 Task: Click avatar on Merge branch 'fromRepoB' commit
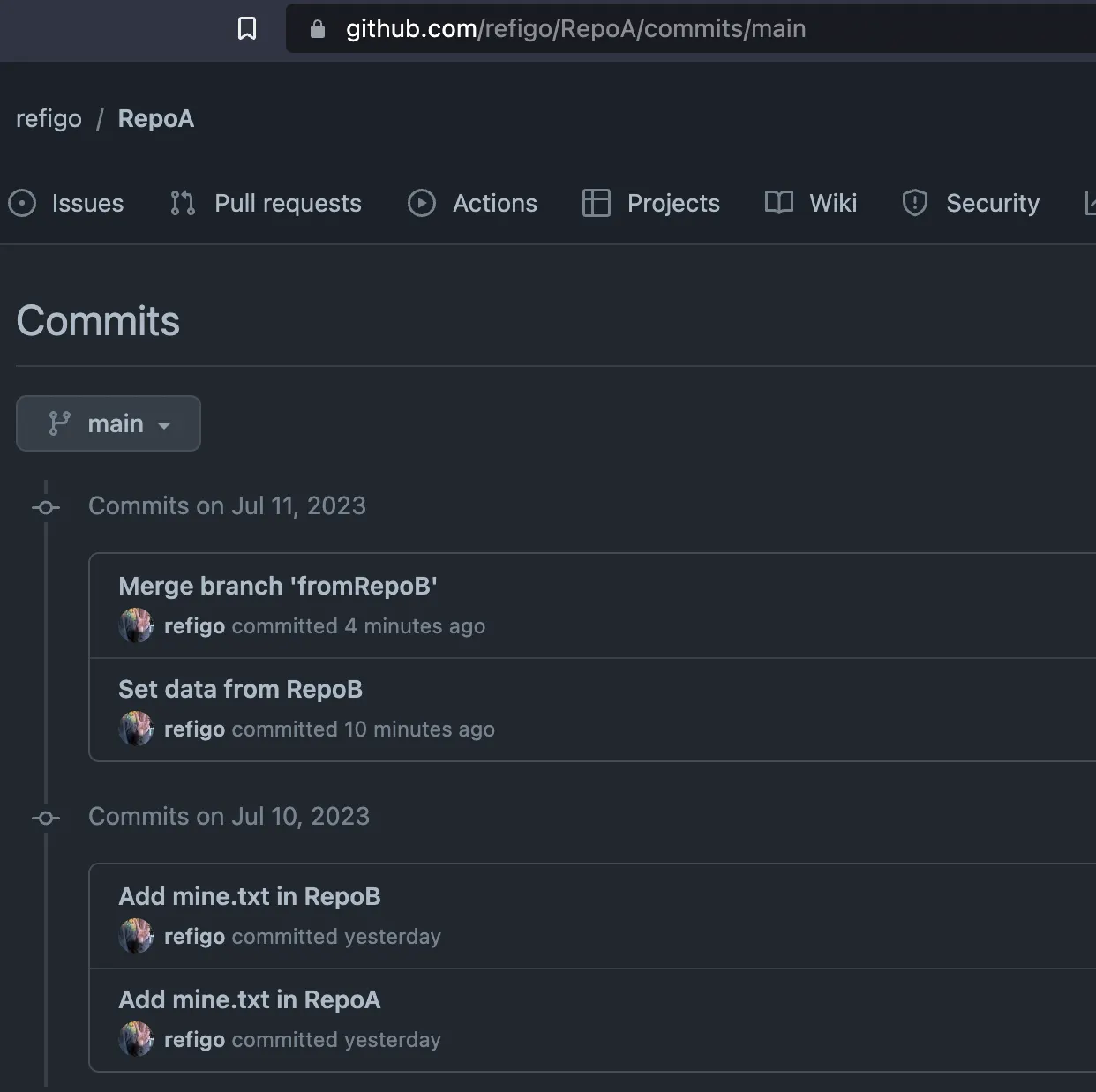pos(136,625)
